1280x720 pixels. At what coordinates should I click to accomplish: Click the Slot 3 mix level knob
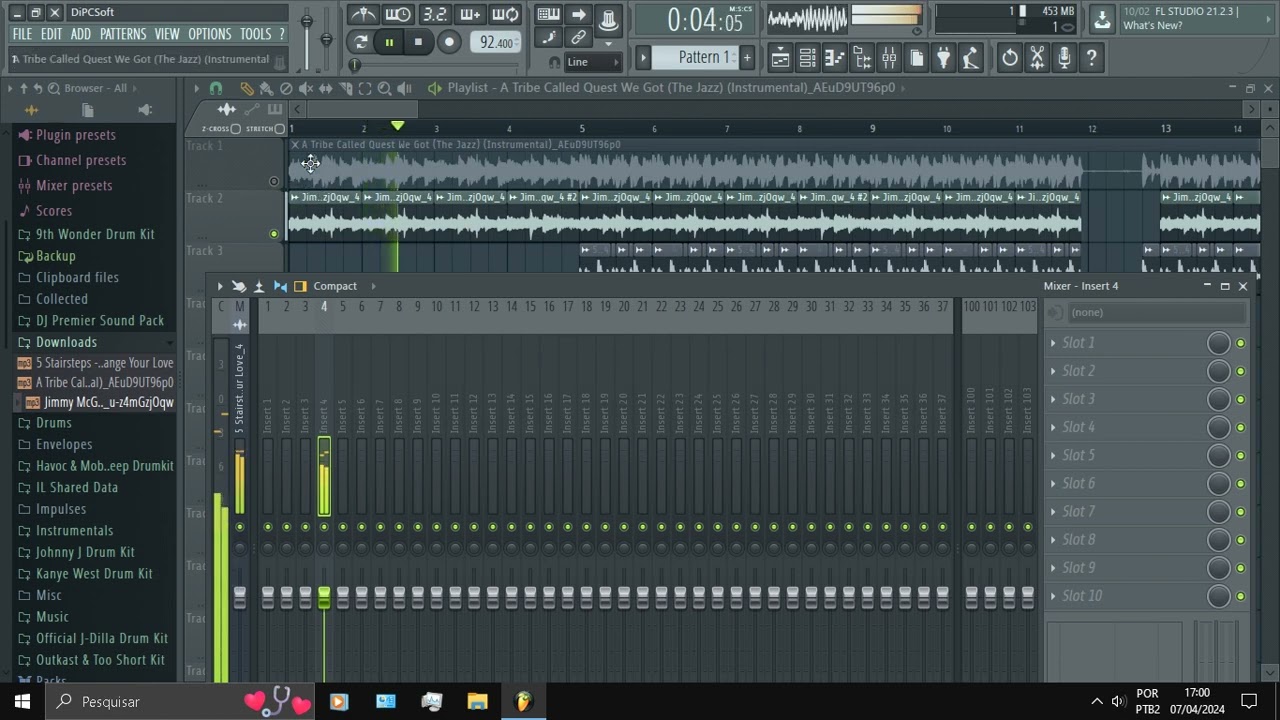click(x=1218, y=399)
